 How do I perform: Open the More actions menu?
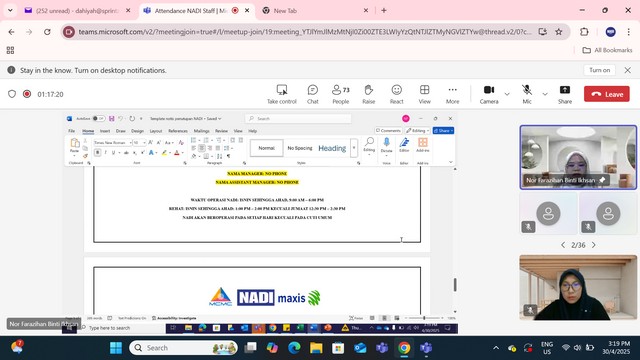tap(452, 94)
